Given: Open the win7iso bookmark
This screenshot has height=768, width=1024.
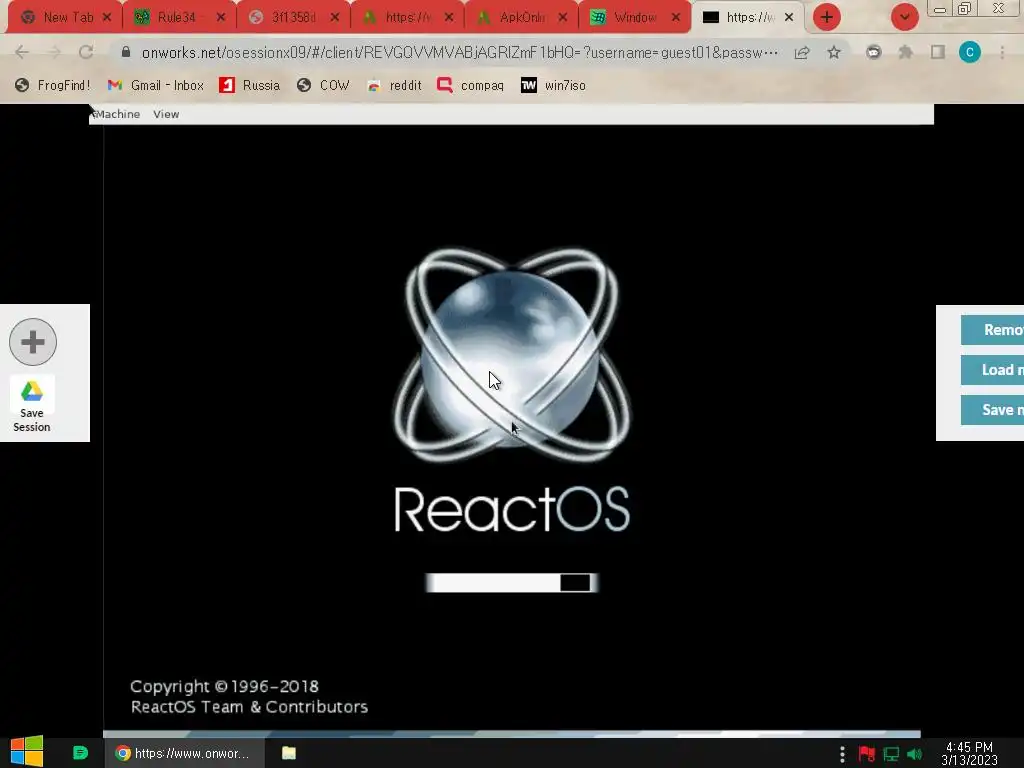Looking at the screenshot, I should click(553, 85).
